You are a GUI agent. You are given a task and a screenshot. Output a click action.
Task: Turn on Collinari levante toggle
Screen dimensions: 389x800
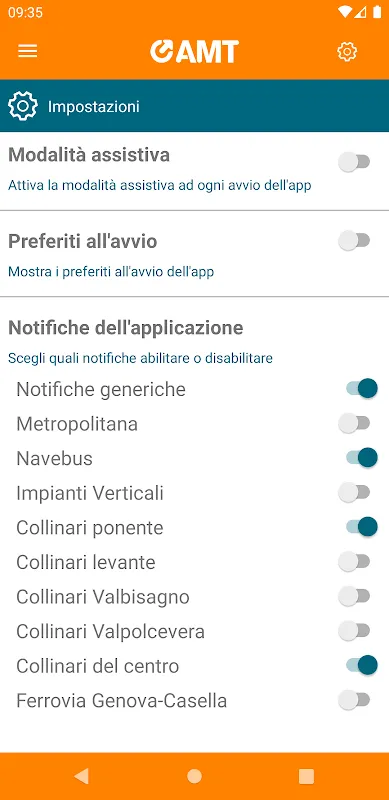point(354,562)
